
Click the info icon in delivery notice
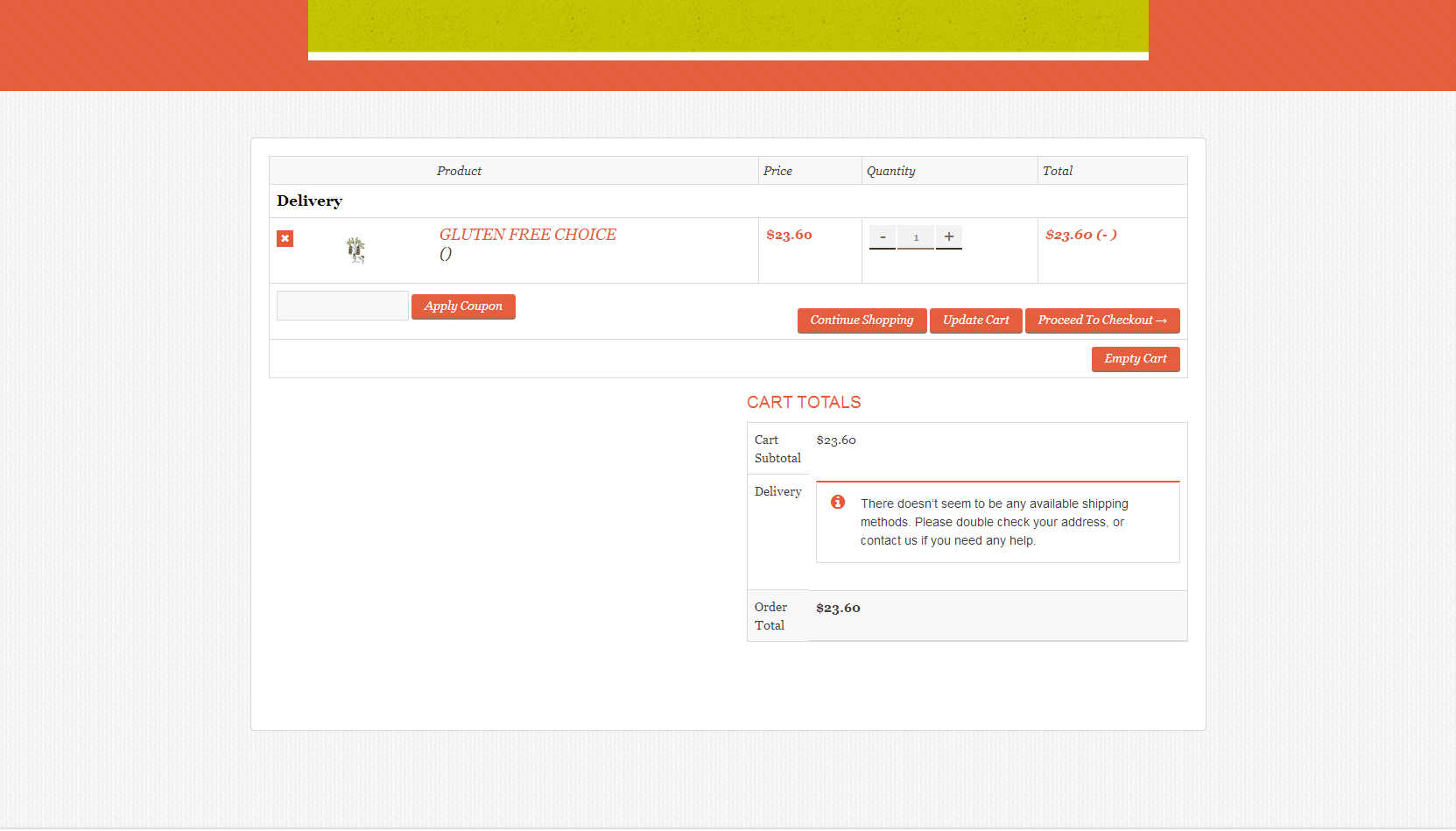pos(838,502)
